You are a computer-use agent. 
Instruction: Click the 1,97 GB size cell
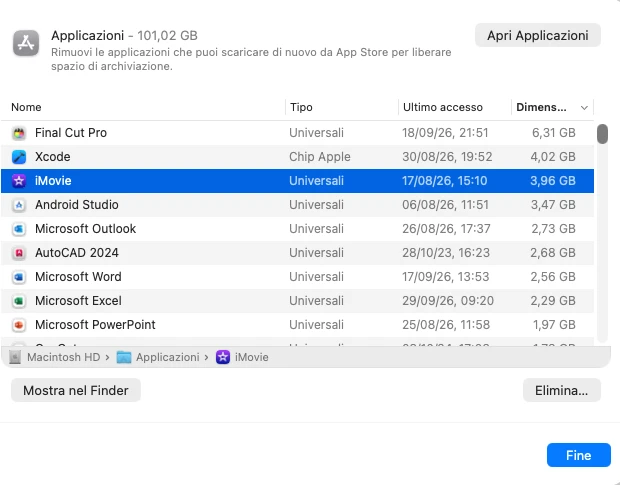click(554, 325)
